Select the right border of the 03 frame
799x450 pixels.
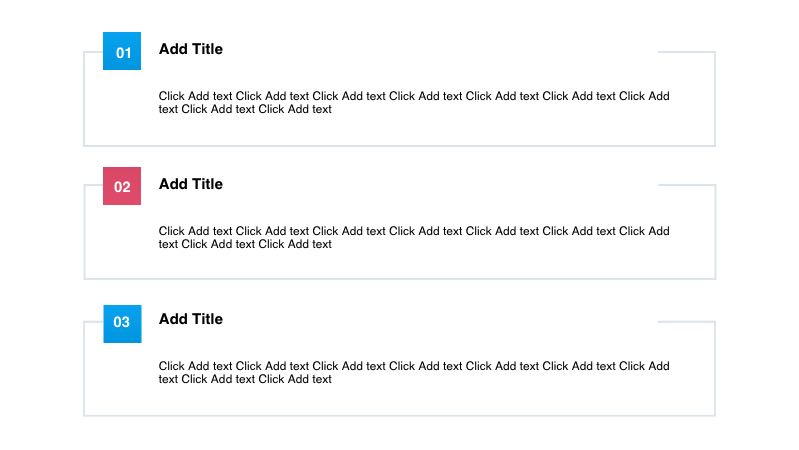tap(715, 368)
